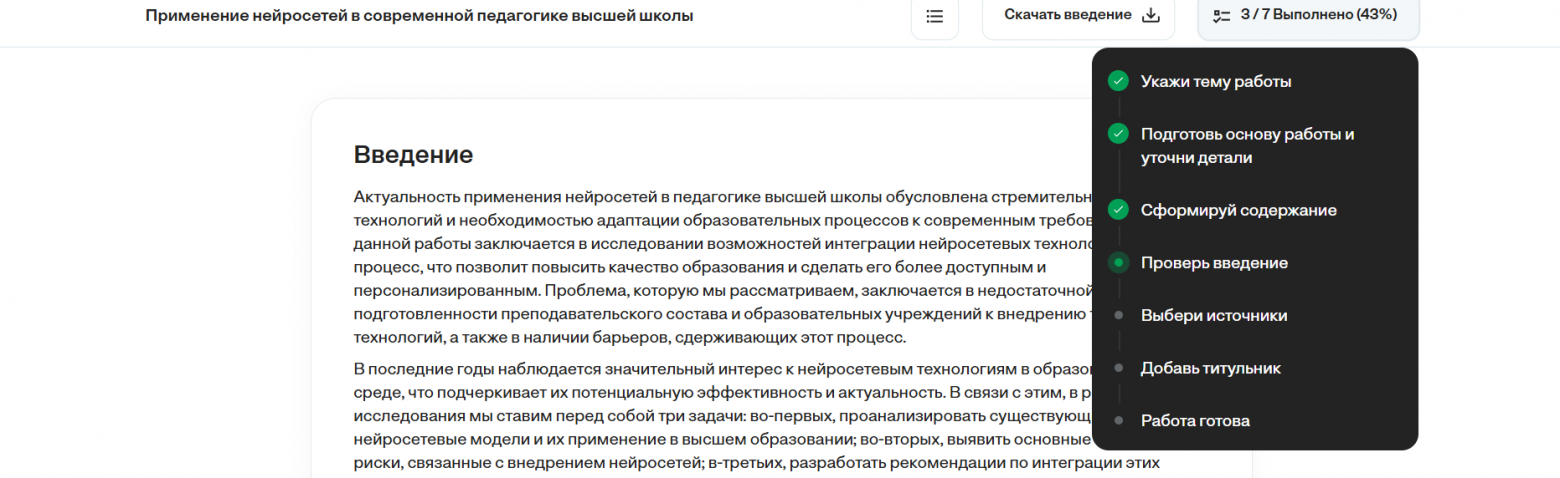Click active step indicator for Проверь введение
This screenshot has height=478, width=1560.
[1118, 263]
